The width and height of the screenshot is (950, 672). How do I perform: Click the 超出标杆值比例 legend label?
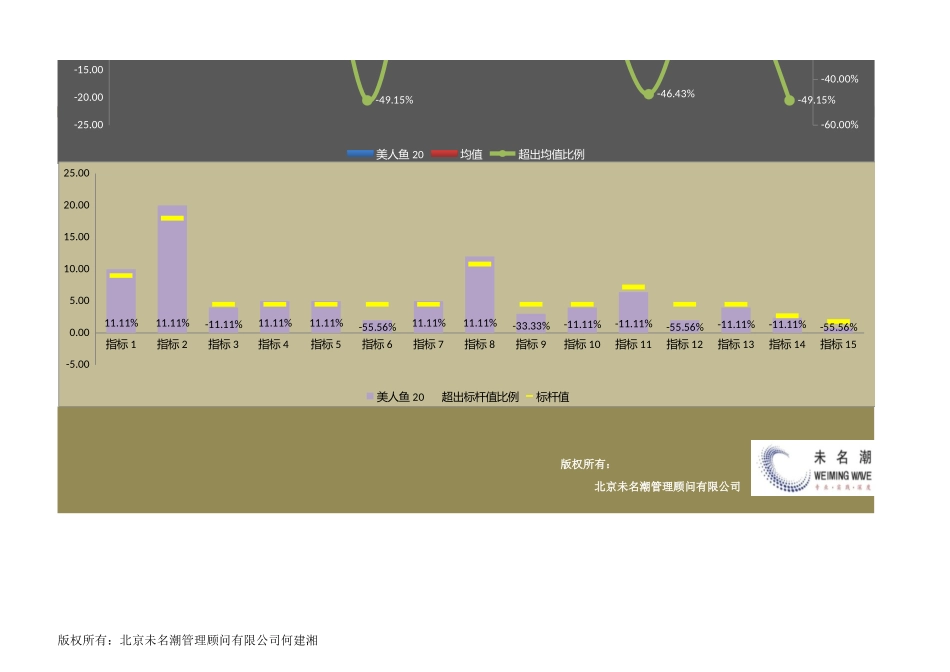coord(480,397)
